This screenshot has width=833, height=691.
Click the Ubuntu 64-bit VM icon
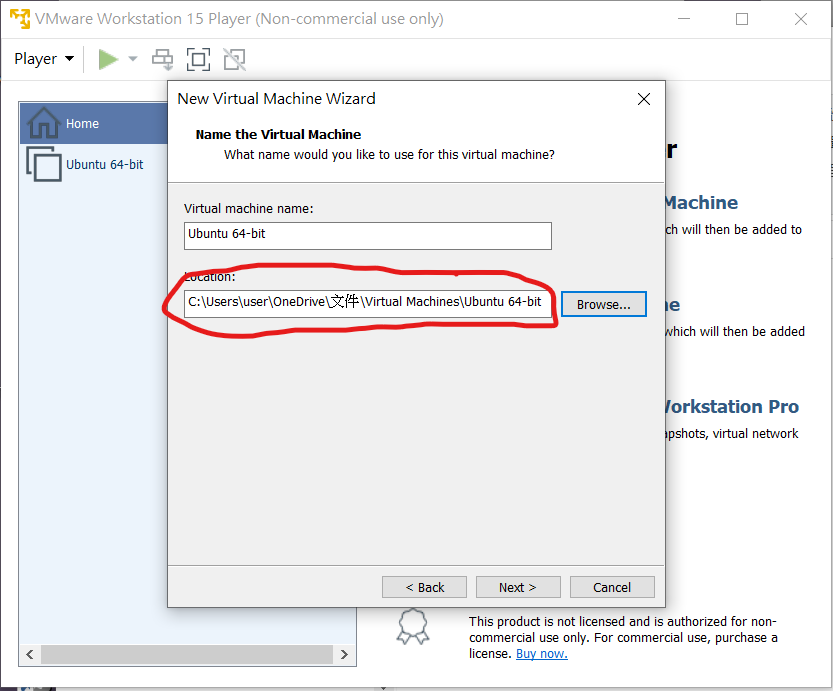tap(44, 164)
